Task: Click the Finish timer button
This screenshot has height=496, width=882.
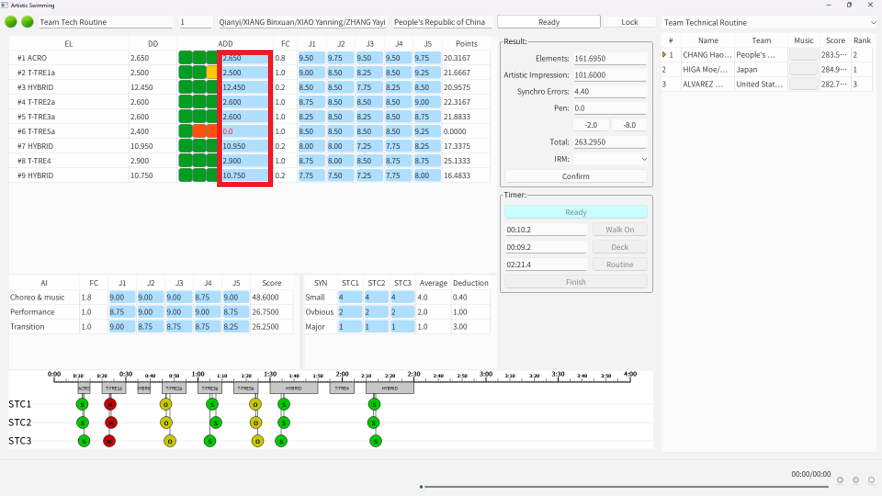Action: [x=575, y=282]
